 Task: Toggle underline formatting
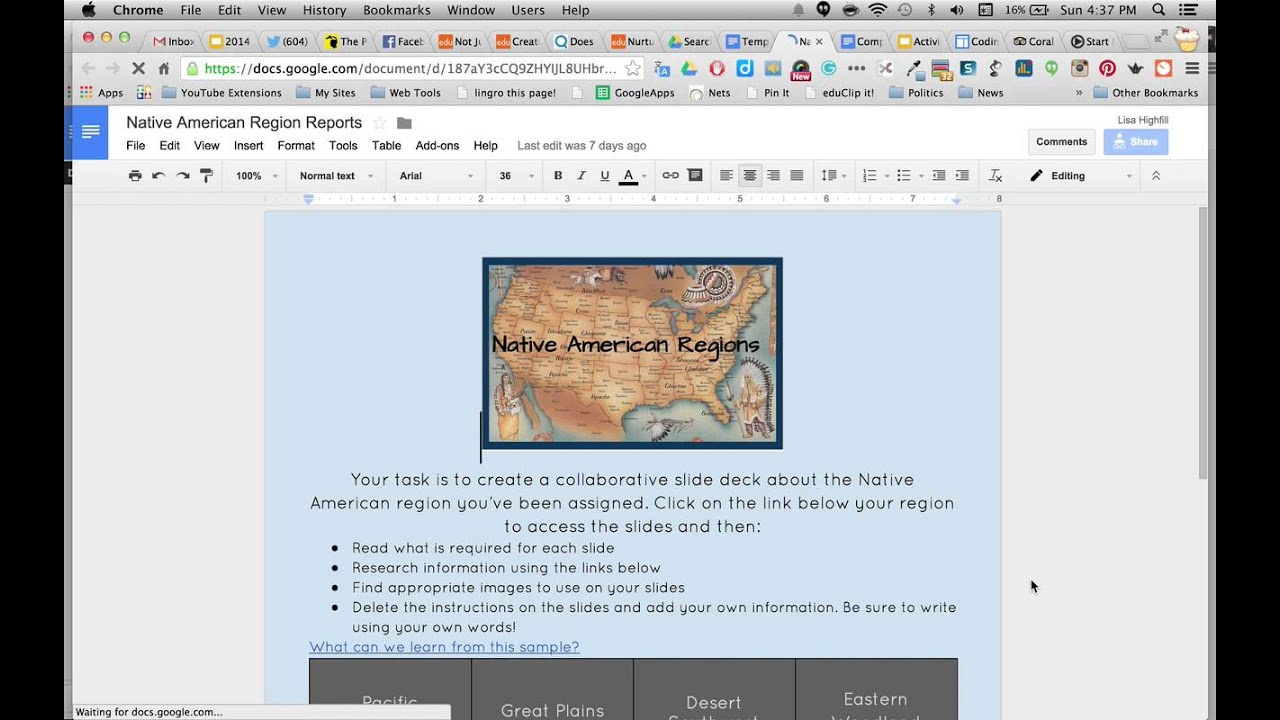click(605, 175)
